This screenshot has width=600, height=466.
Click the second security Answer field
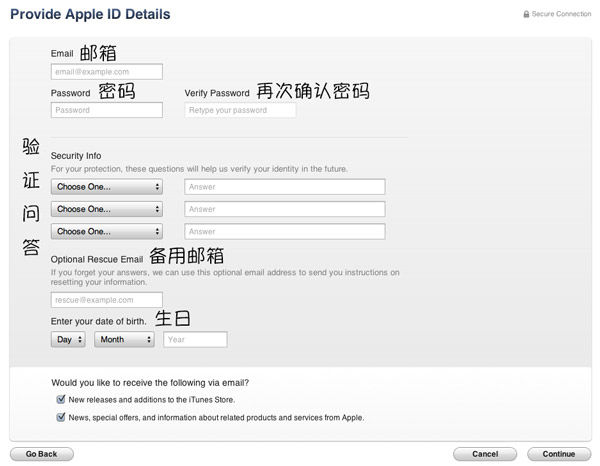click(x=285, y=209)
